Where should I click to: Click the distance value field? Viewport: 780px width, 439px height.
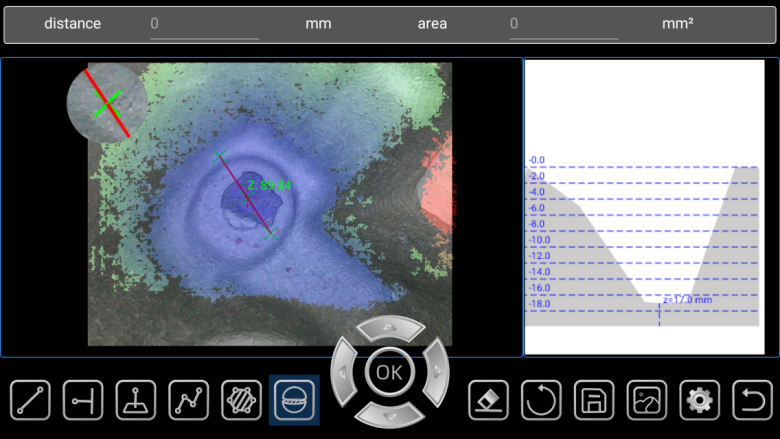204,24
